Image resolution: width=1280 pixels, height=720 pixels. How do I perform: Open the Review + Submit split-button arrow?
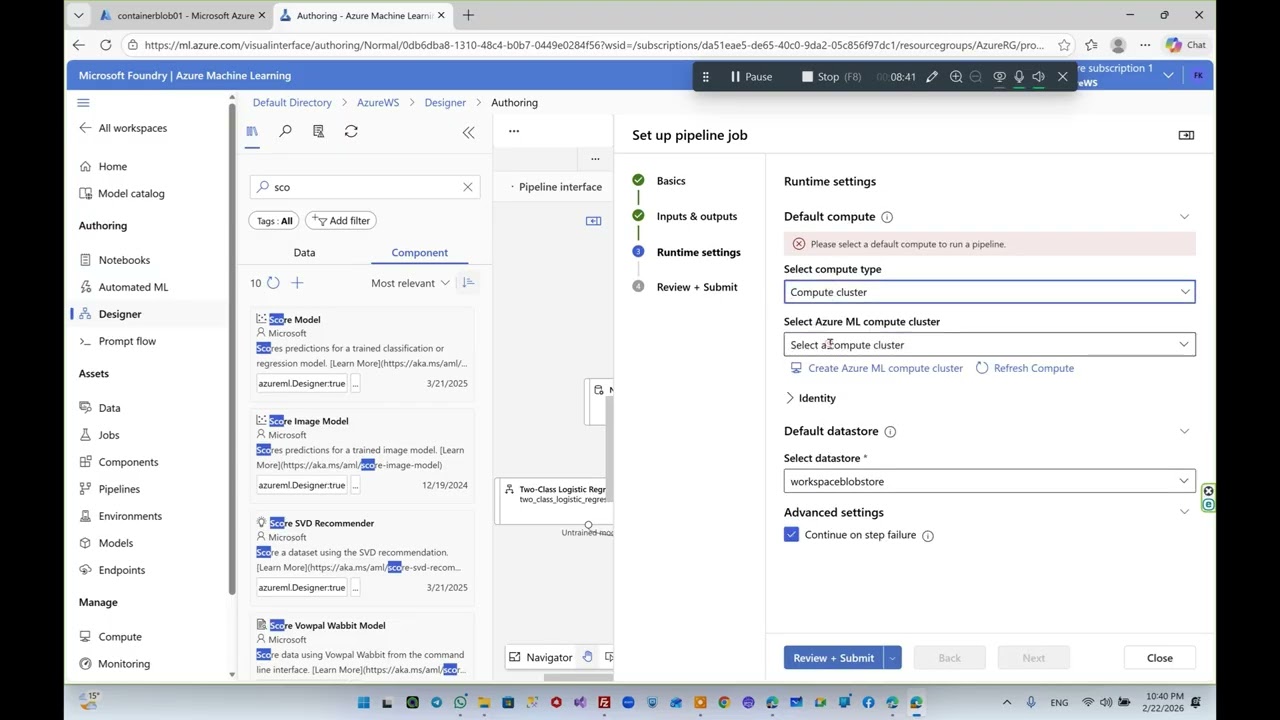coord(892,658)
